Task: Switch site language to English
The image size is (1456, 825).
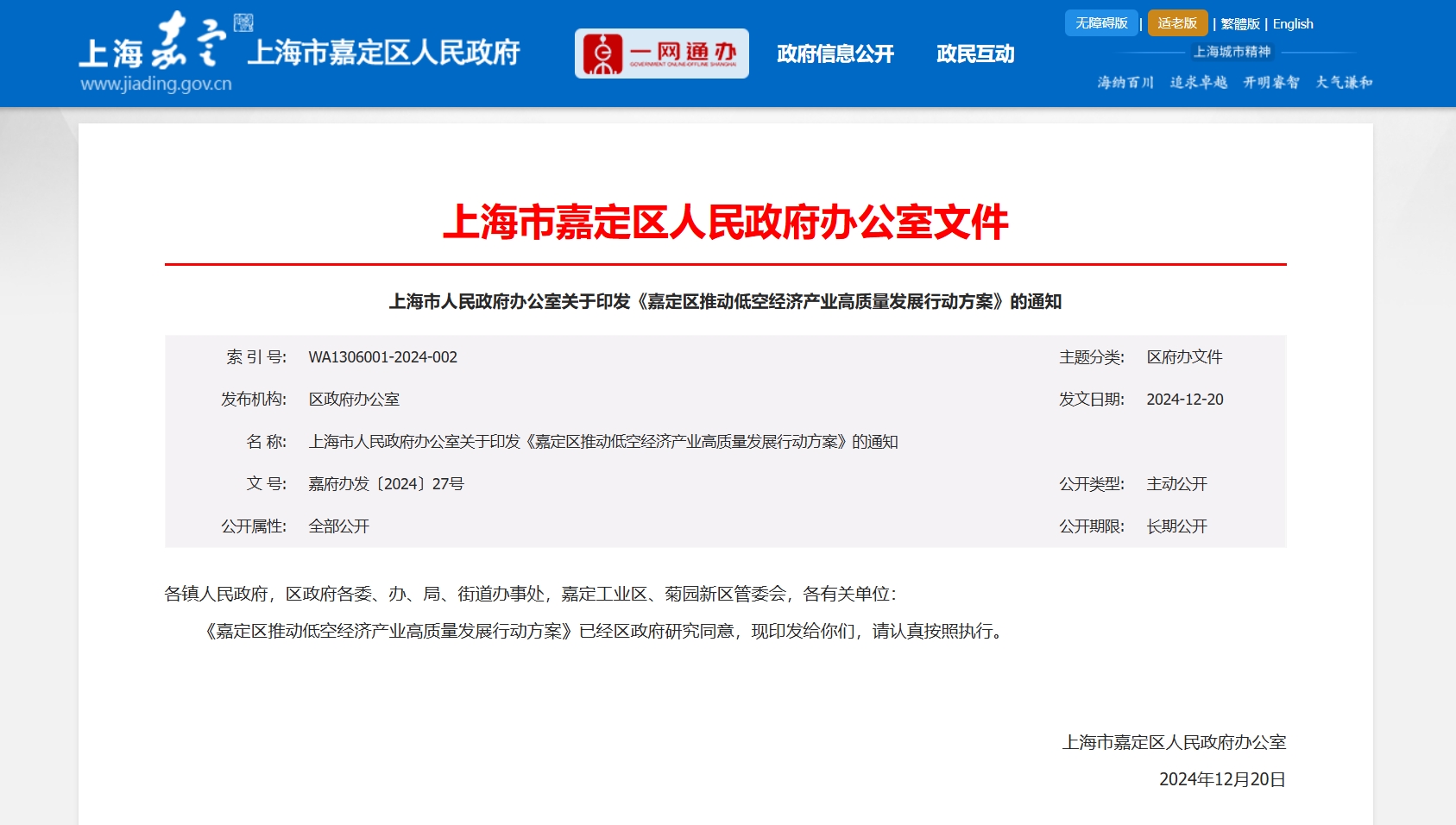Action: (x=1292, y=23)
